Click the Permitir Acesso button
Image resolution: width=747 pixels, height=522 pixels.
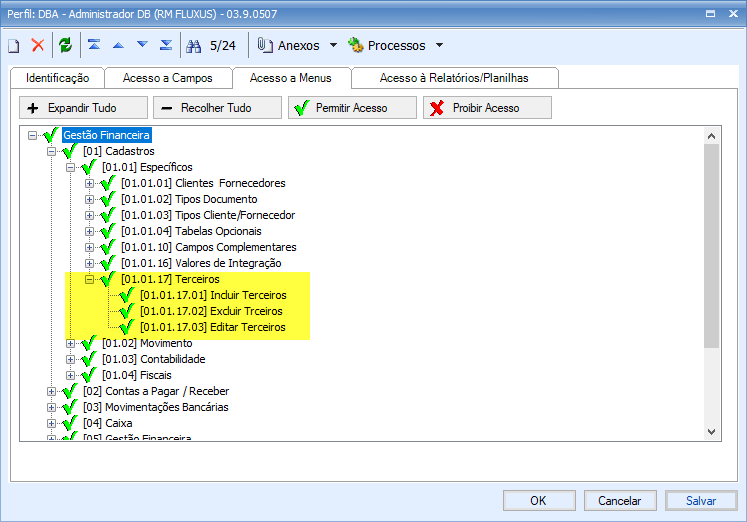352,108
